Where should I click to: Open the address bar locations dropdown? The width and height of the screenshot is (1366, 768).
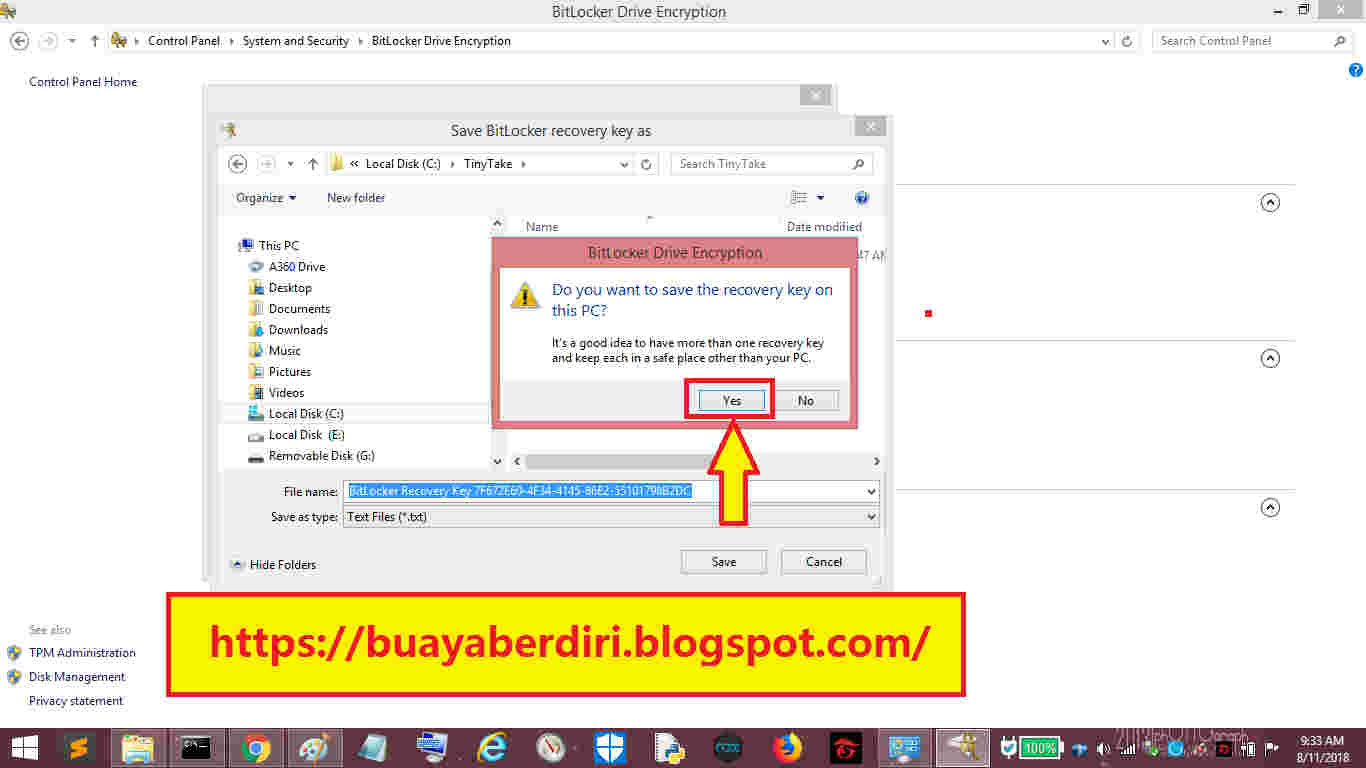click(624, 163)
